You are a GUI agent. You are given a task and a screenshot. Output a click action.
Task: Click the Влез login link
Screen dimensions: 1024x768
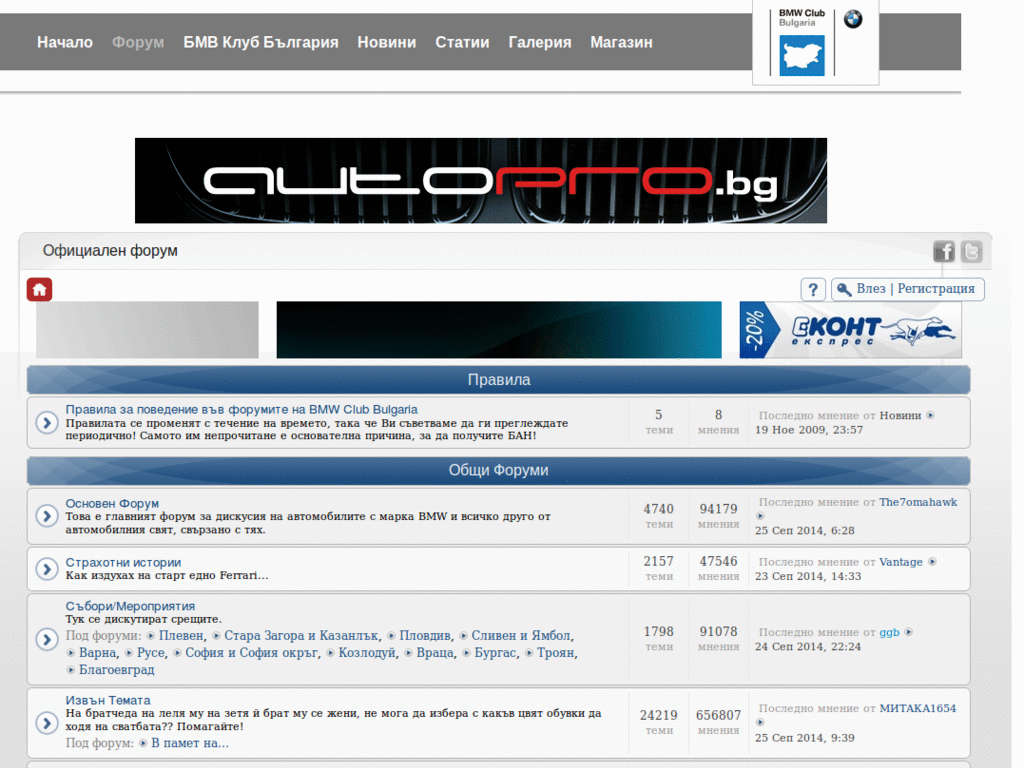[871, 289]
